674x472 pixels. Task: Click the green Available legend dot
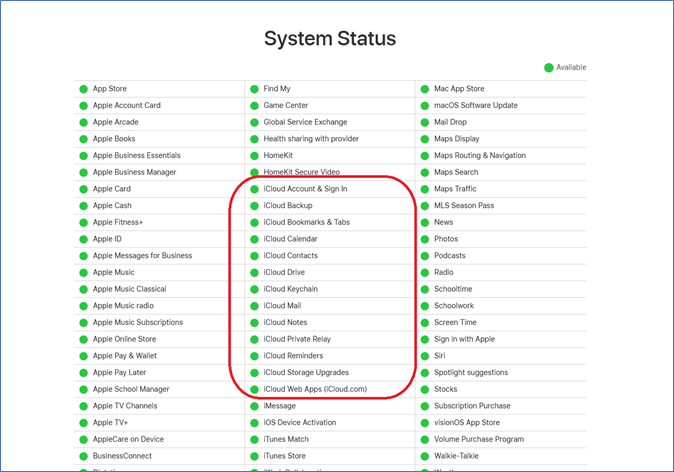point(548,68)
